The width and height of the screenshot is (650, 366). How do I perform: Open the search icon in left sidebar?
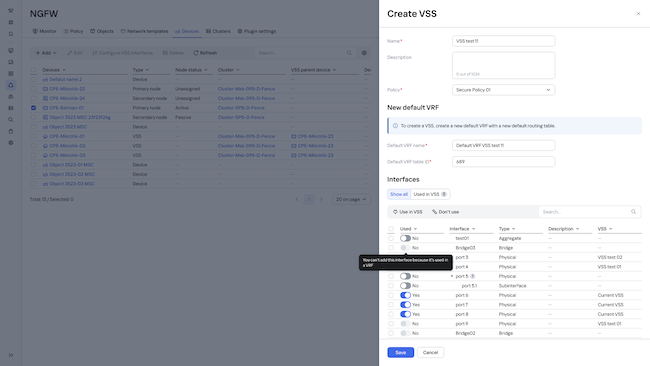(11, 119)
